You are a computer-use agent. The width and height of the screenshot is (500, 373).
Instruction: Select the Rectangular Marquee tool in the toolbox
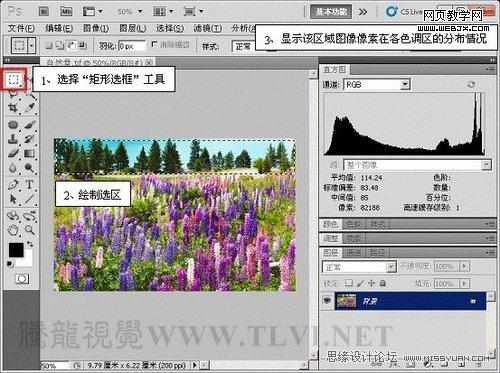13,79
